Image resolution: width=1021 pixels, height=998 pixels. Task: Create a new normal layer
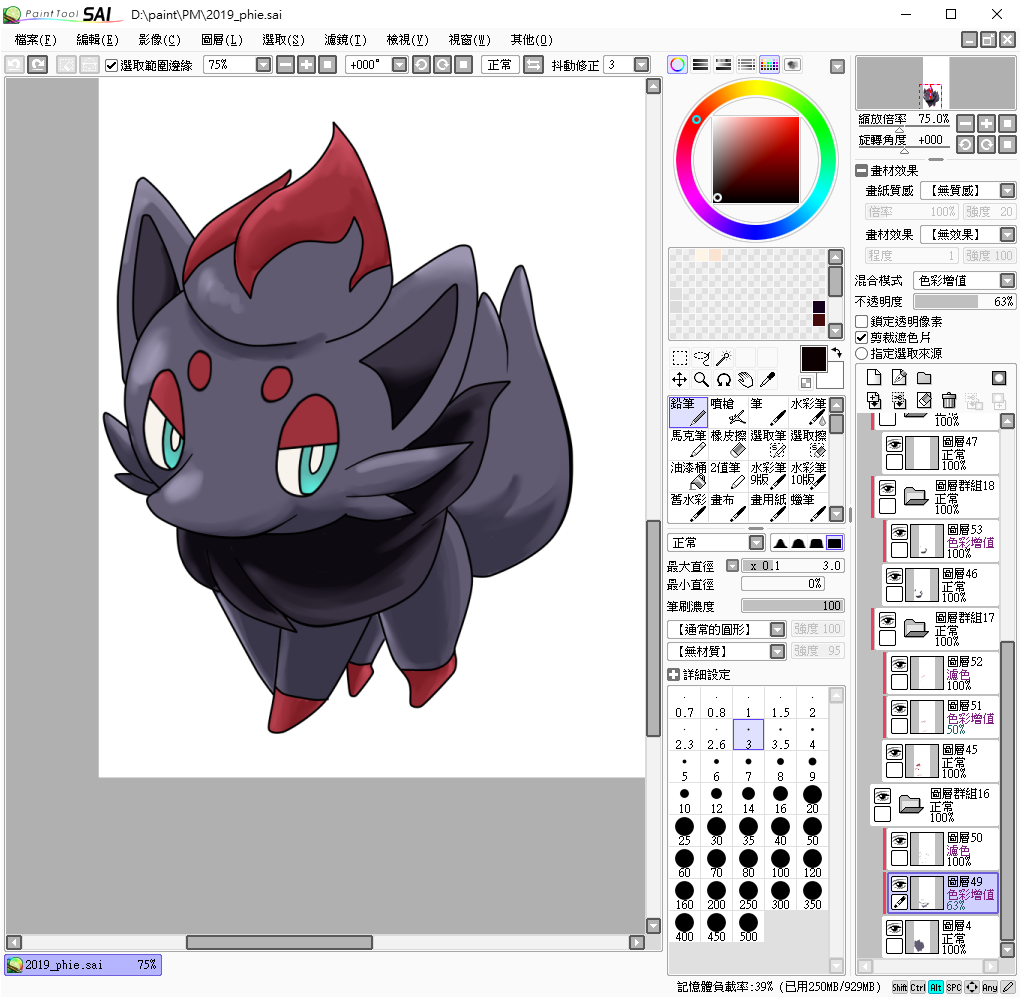[874, 378]
